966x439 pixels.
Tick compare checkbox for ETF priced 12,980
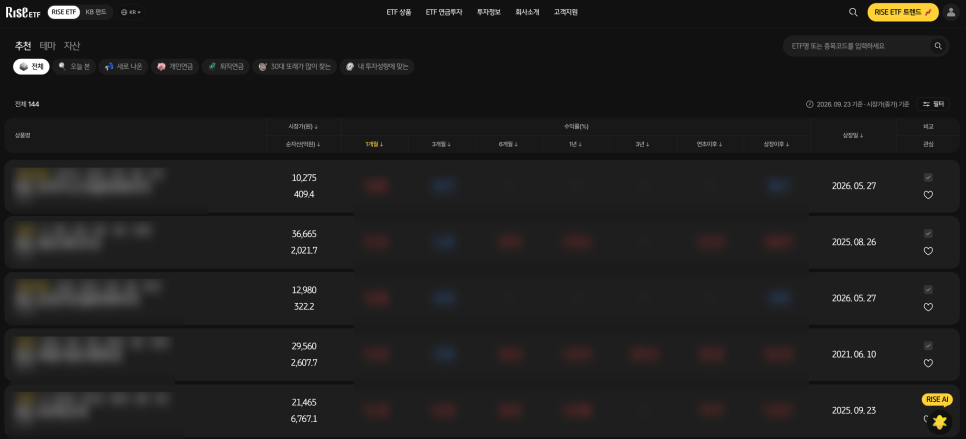(x=928, y=289)
